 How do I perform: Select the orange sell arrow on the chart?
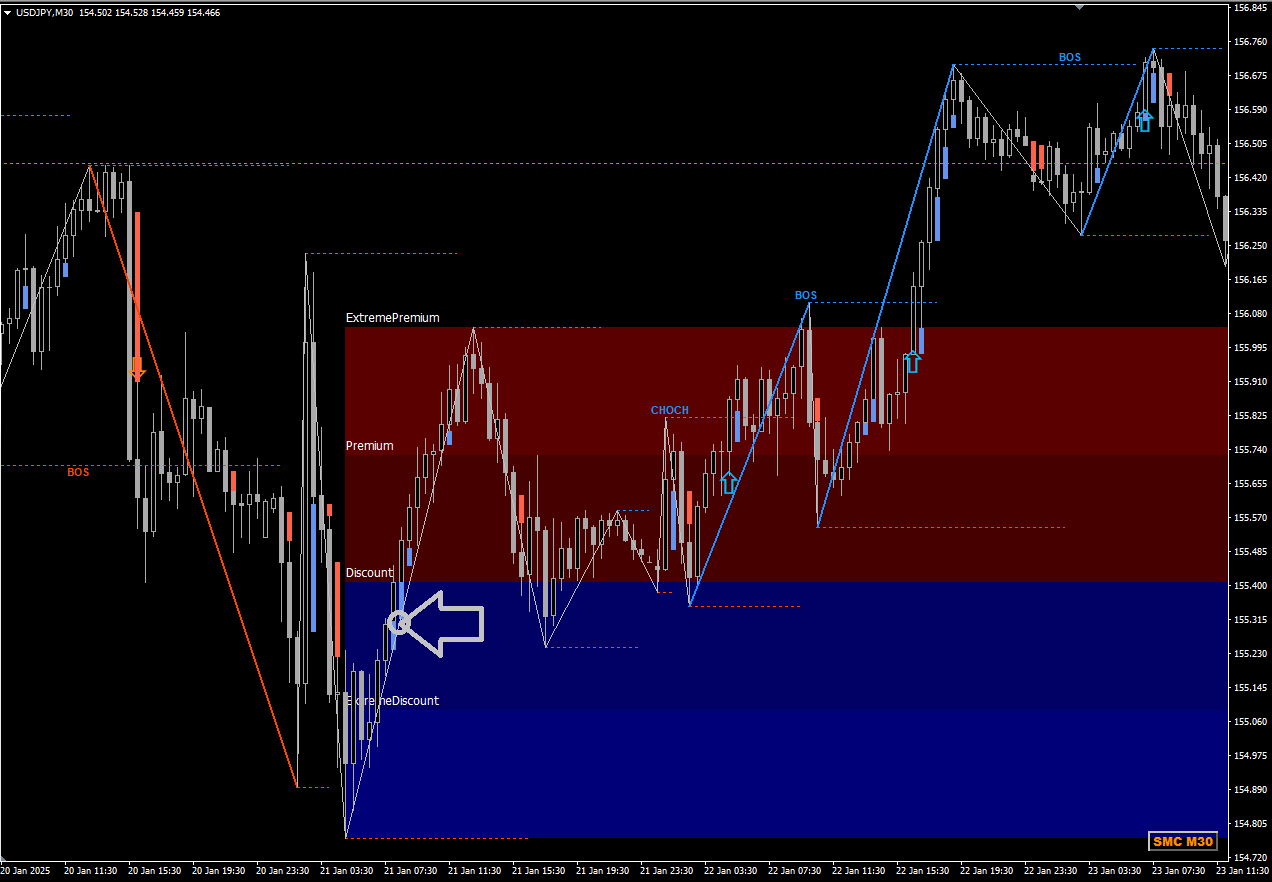tap(137, 368)
